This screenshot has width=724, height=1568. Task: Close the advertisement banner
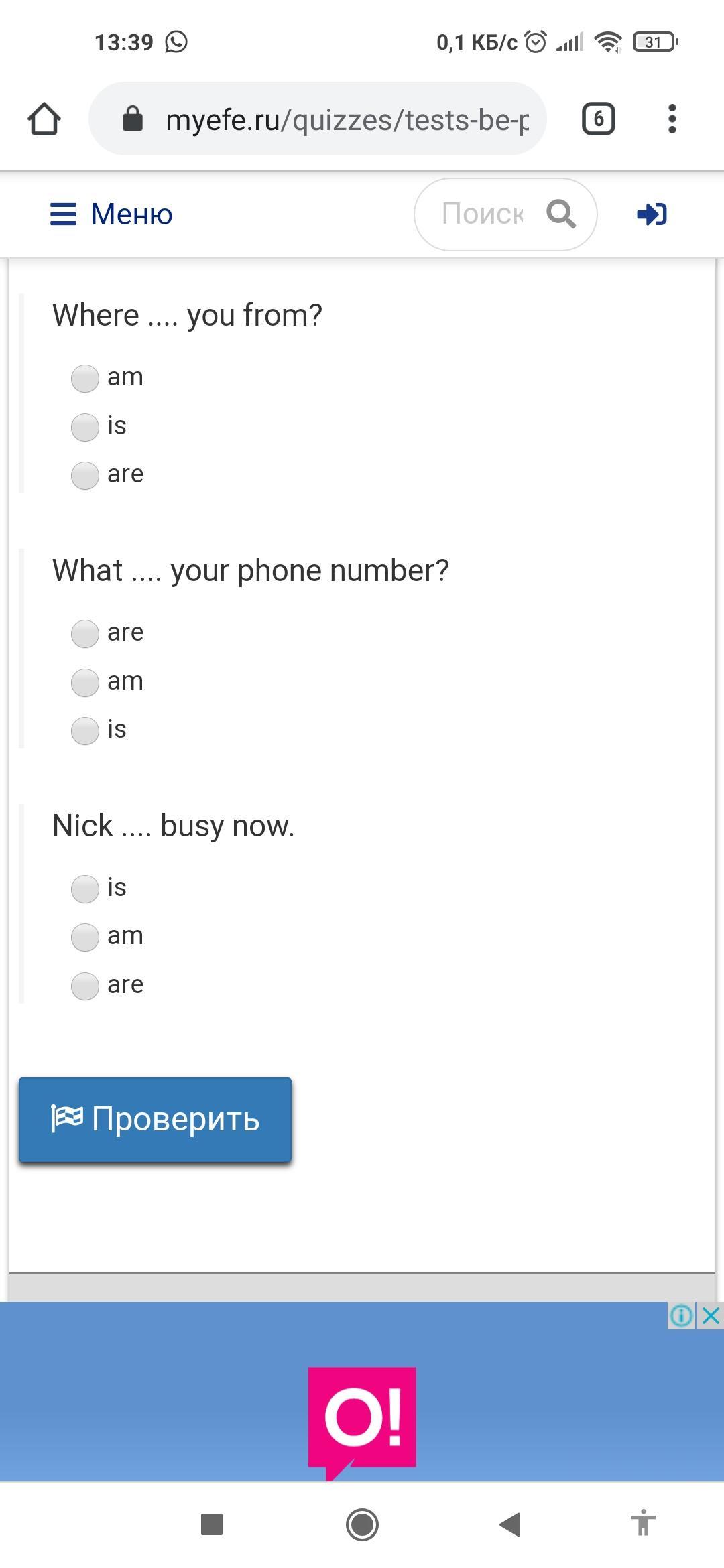pos(711,1316)
